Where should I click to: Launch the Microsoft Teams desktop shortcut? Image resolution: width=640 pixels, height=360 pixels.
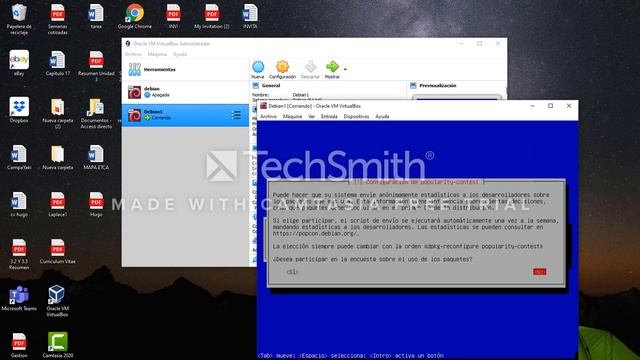(x=19, y=298)
